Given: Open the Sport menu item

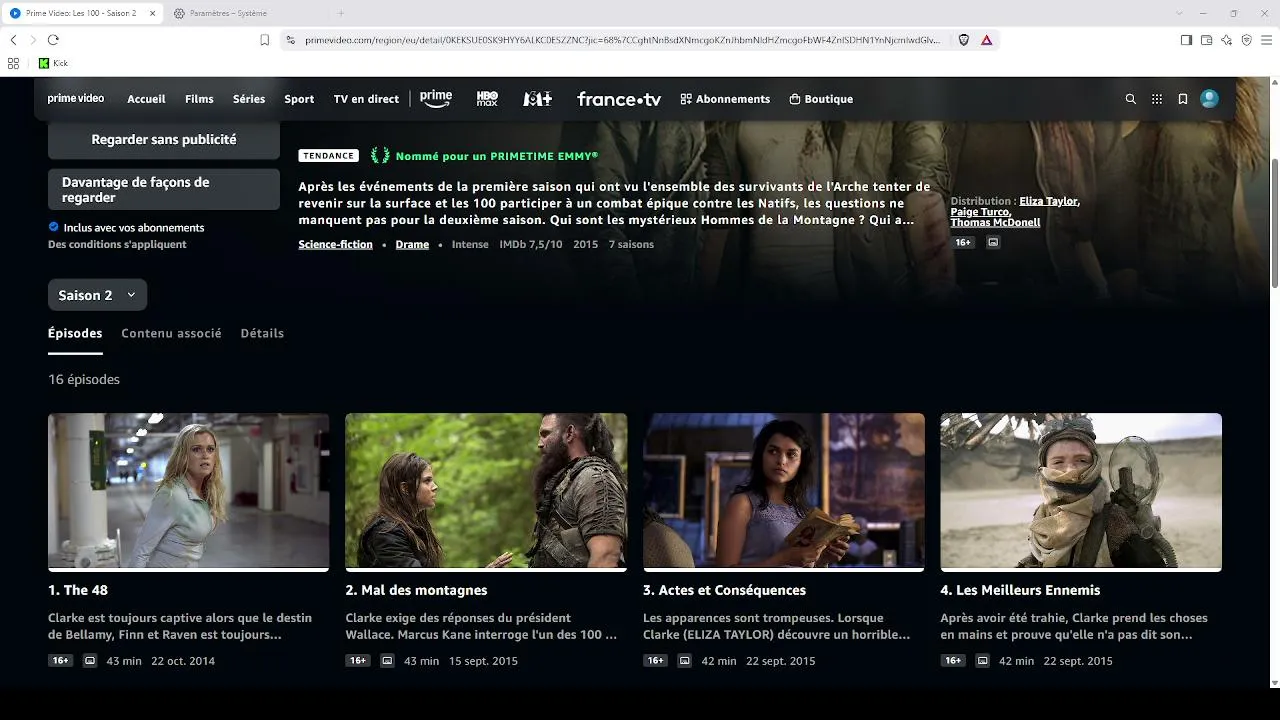Looking at the screenshot, I should tap(299, 99).
